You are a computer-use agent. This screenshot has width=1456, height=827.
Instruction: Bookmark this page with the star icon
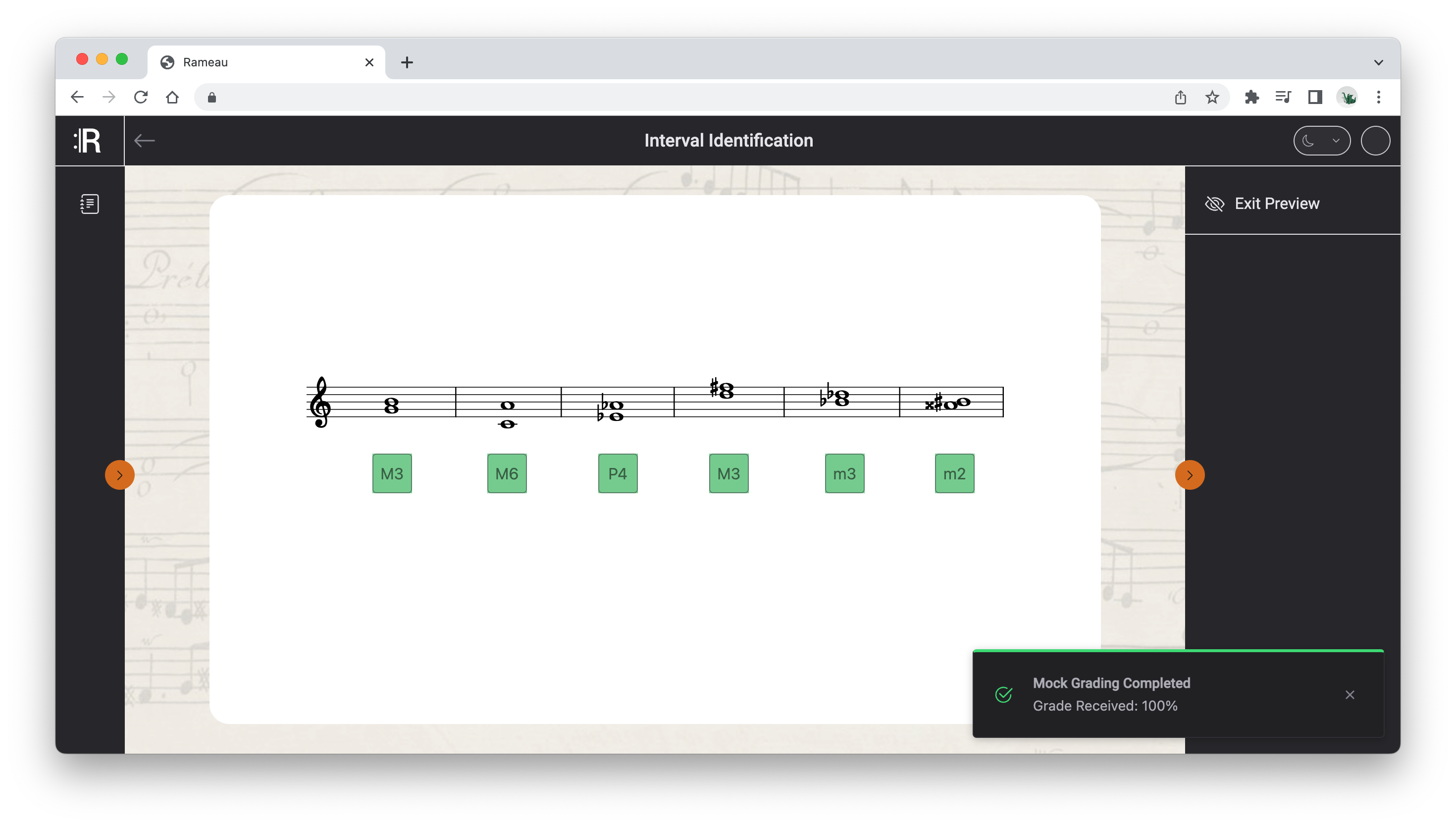pyautogui.click(x=1212, y=97)
